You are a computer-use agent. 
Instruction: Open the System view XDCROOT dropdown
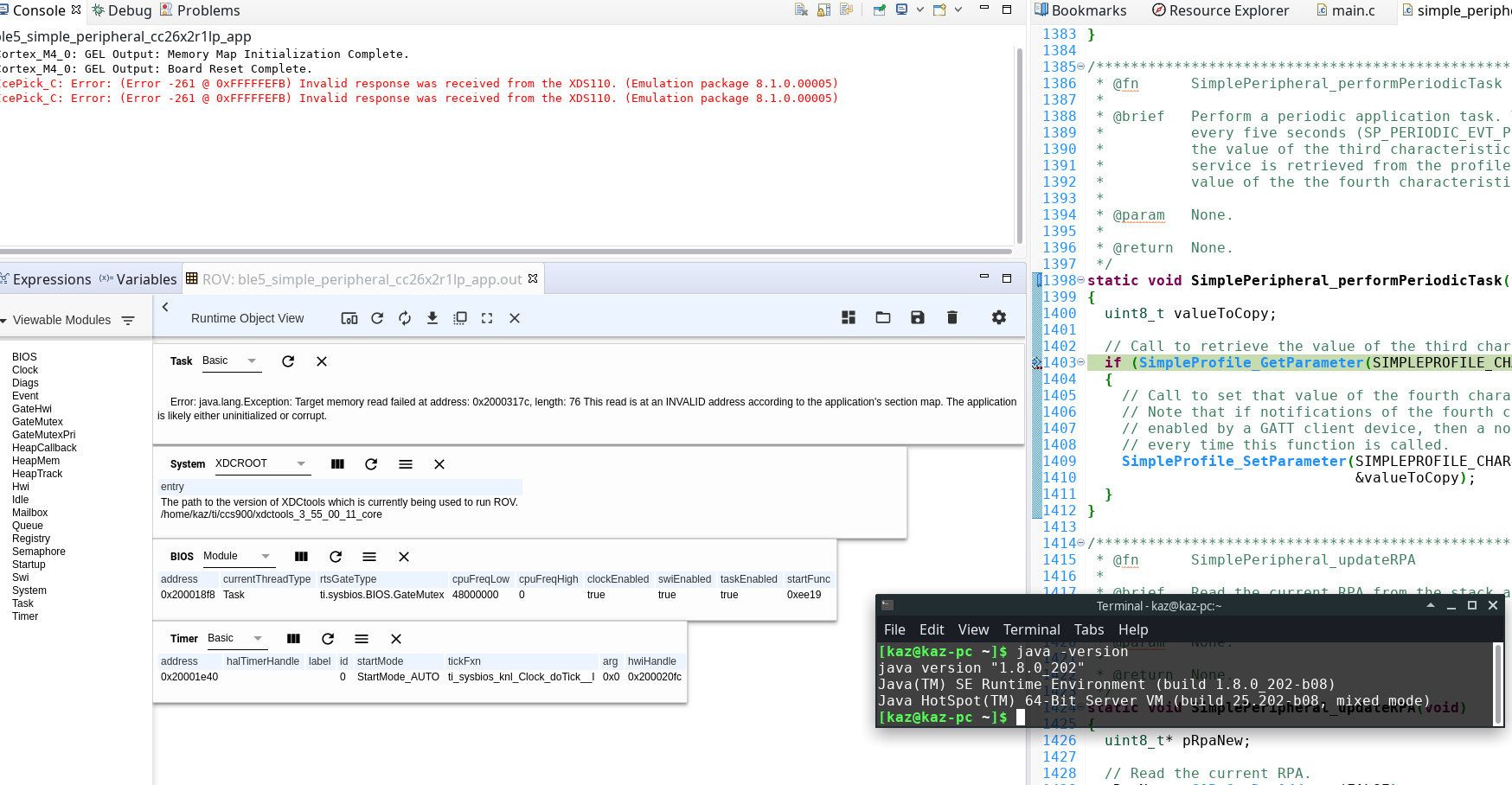point(262,464)
